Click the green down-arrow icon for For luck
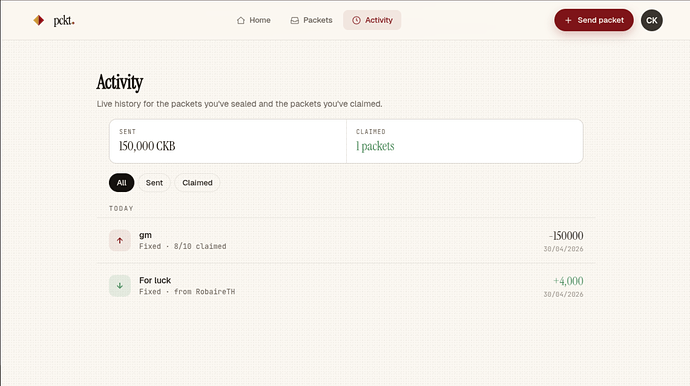The height and width of the screenshot is (386, 690). point(120,286)
